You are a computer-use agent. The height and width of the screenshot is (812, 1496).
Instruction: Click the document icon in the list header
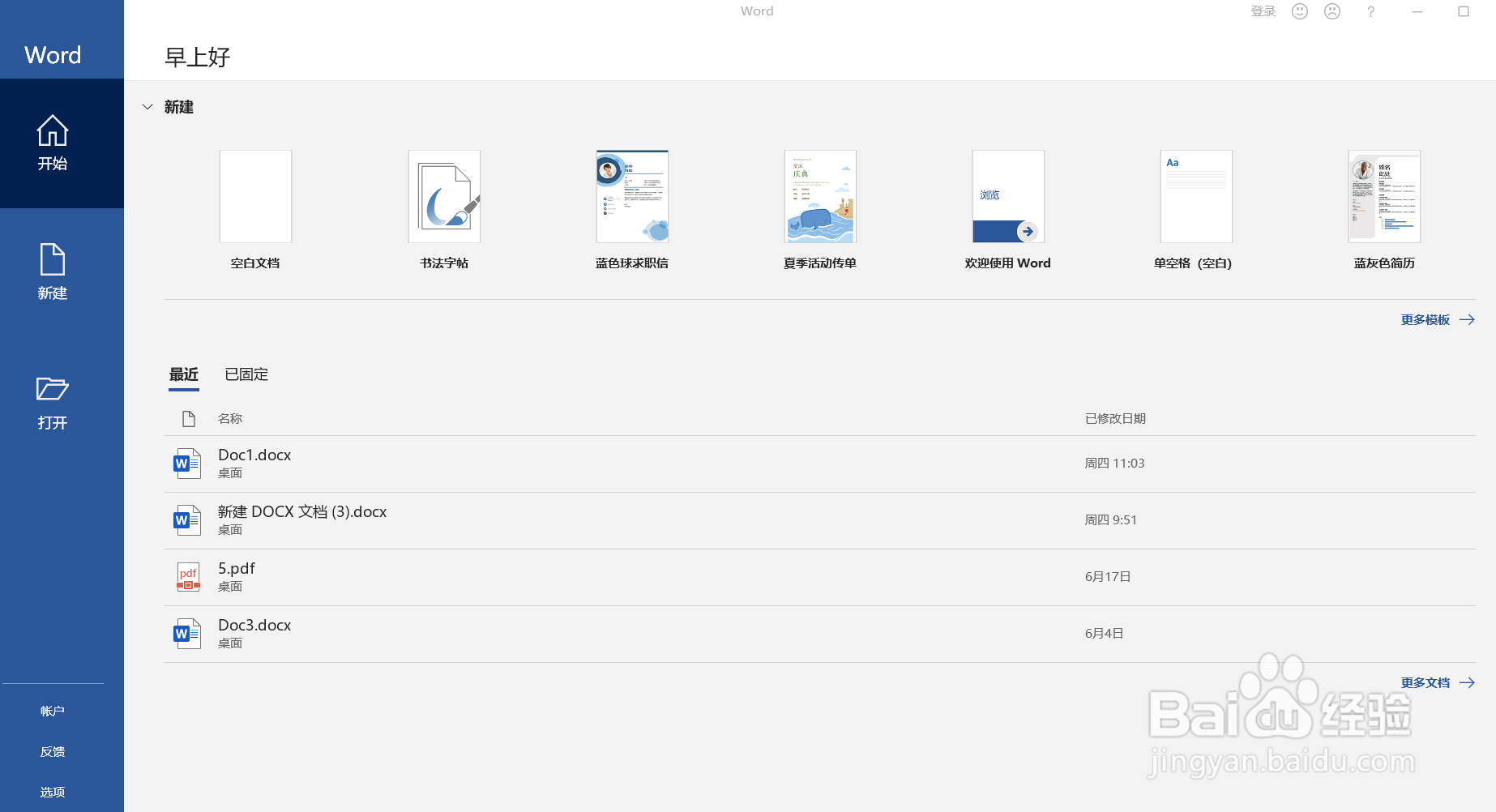(189, 419)
